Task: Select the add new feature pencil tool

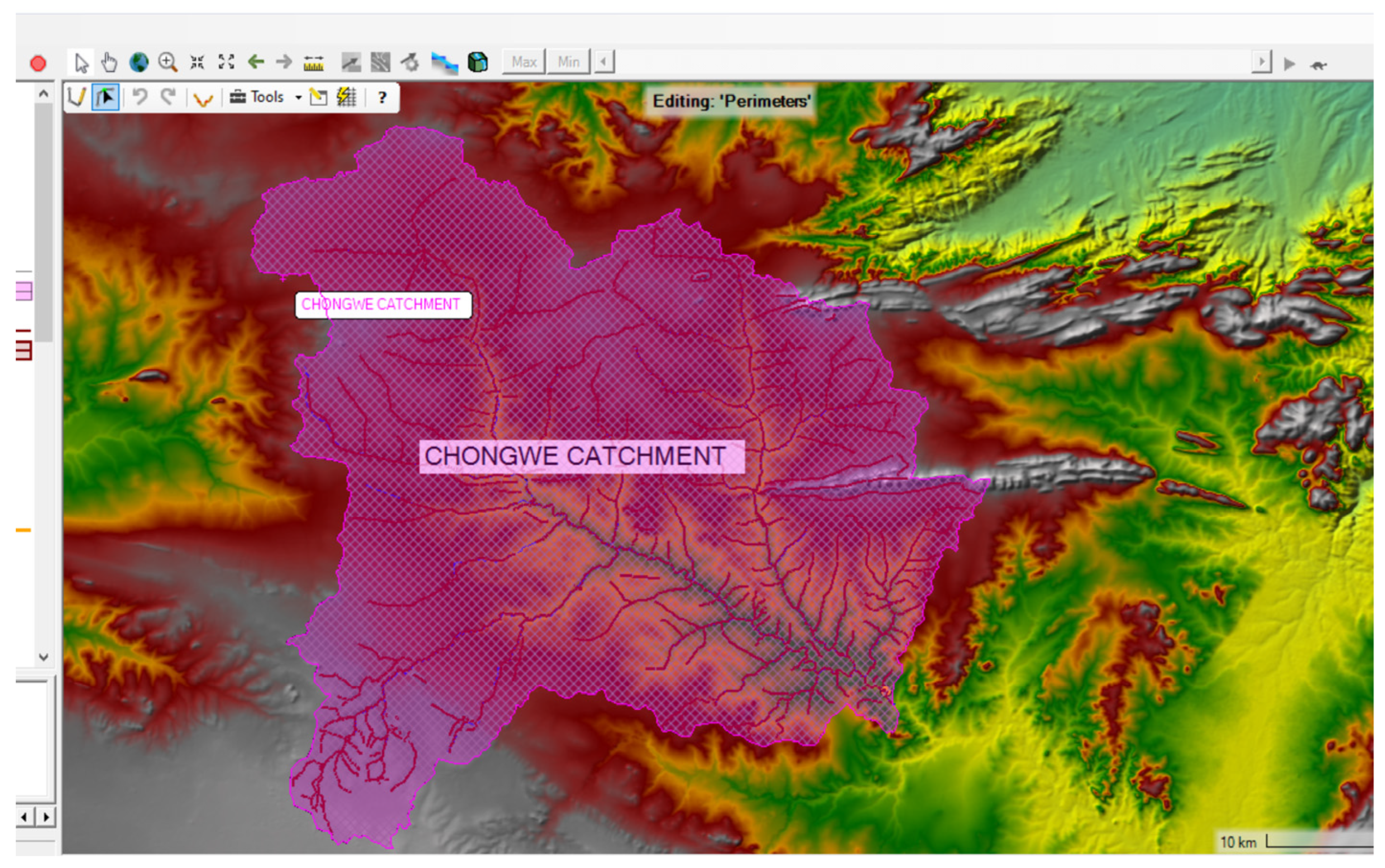Action: (77, 97)
